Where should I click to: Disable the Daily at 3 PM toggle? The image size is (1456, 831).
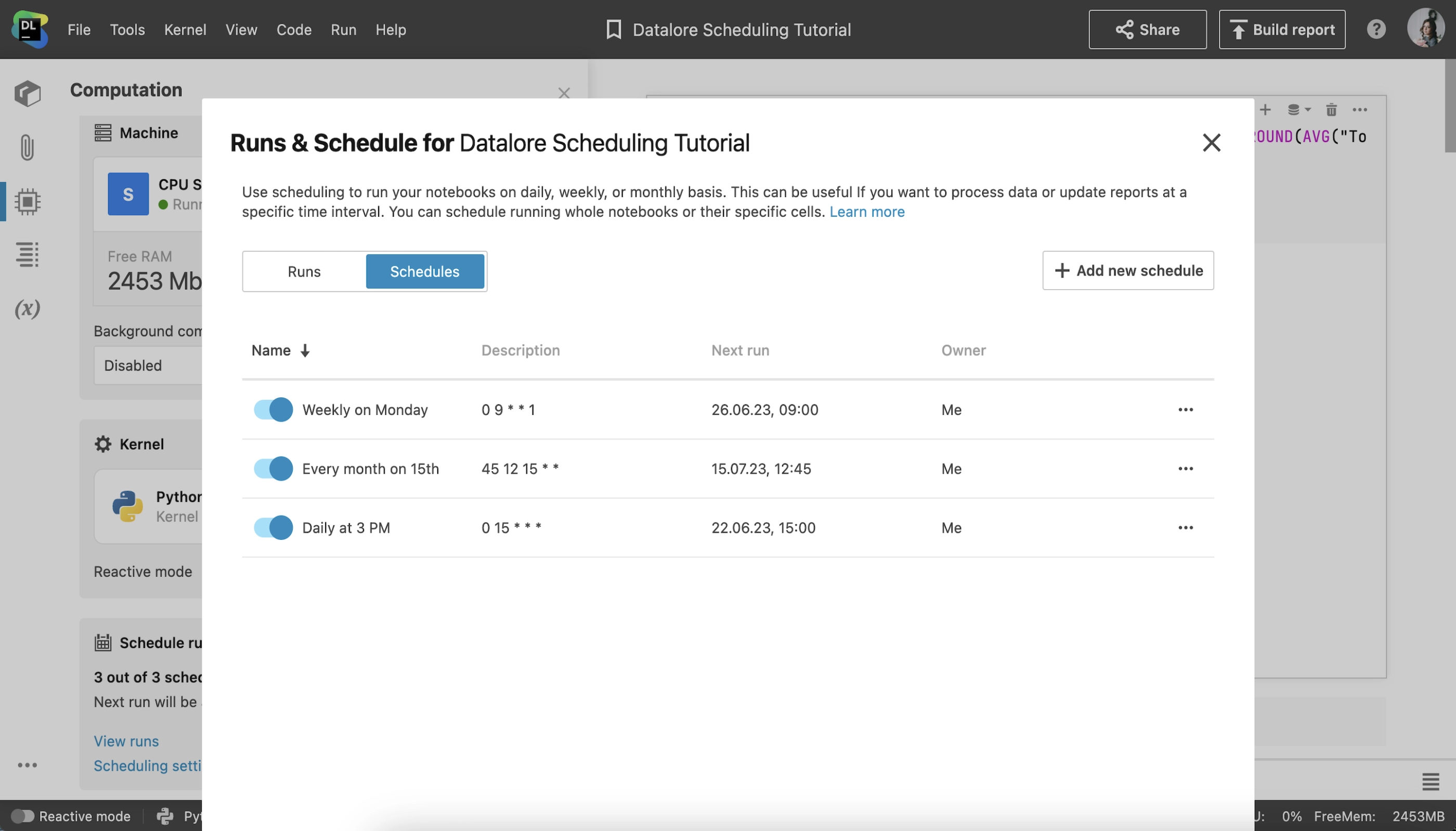point(274,528)
